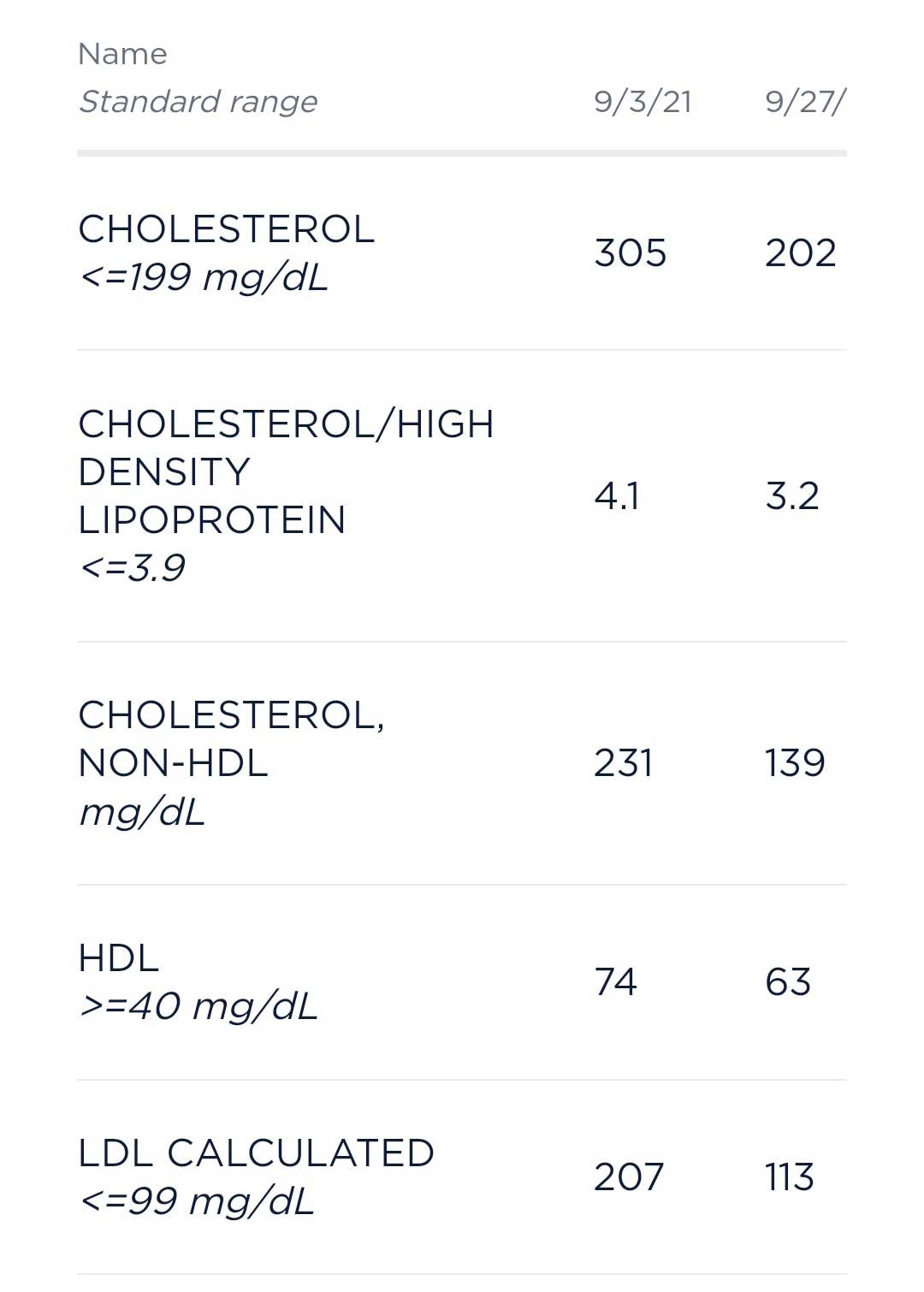Select the 3.2 ratio result
Screen dimensions: 924x1292
(792, 496)
